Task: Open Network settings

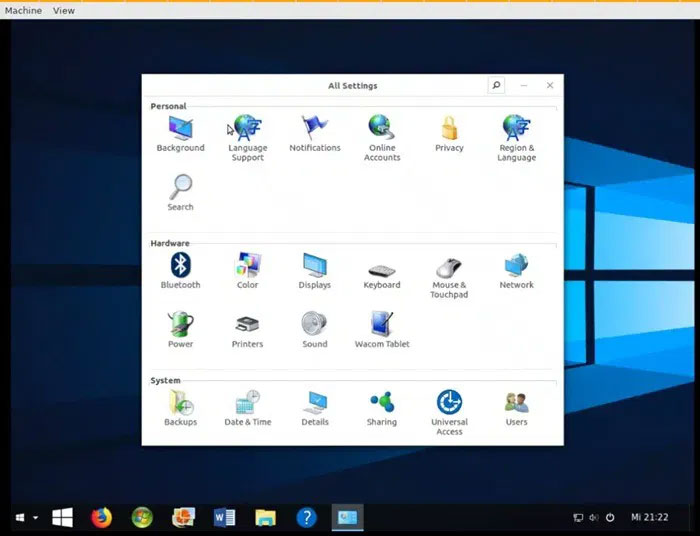Action: click(517, 271)
